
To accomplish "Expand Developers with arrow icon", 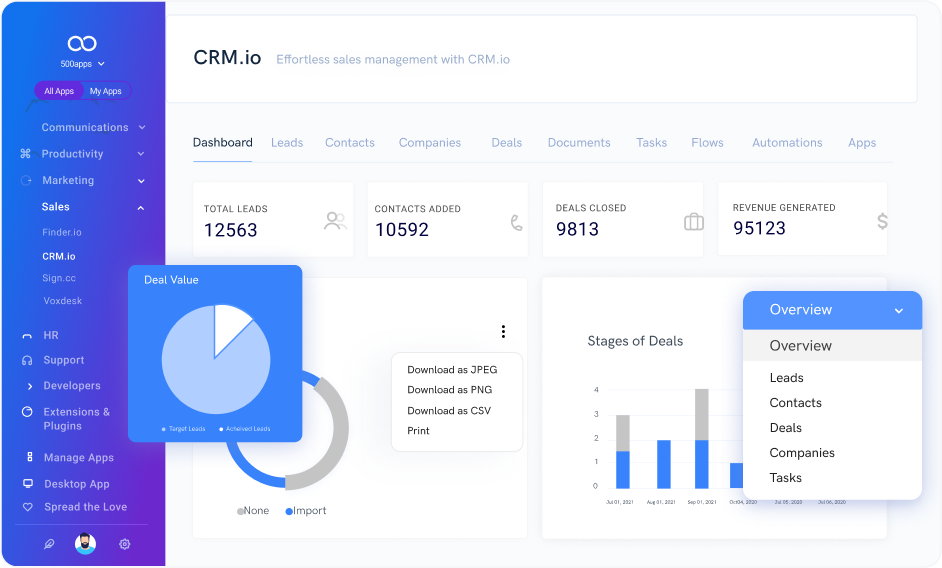I will [x=30, y=386].
